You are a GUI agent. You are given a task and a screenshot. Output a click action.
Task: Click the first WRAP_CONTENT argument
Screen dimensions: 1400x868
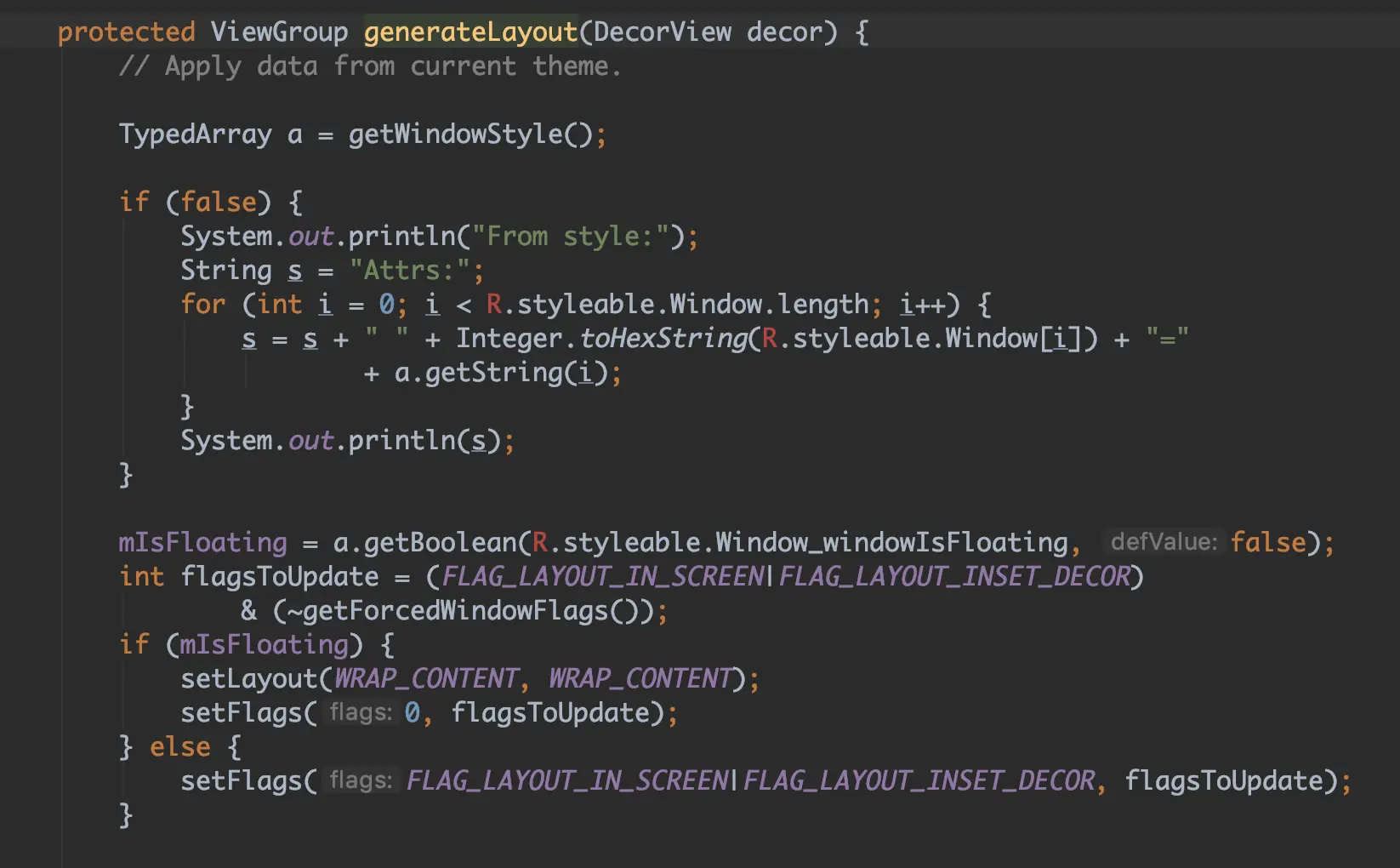point(426,679)
